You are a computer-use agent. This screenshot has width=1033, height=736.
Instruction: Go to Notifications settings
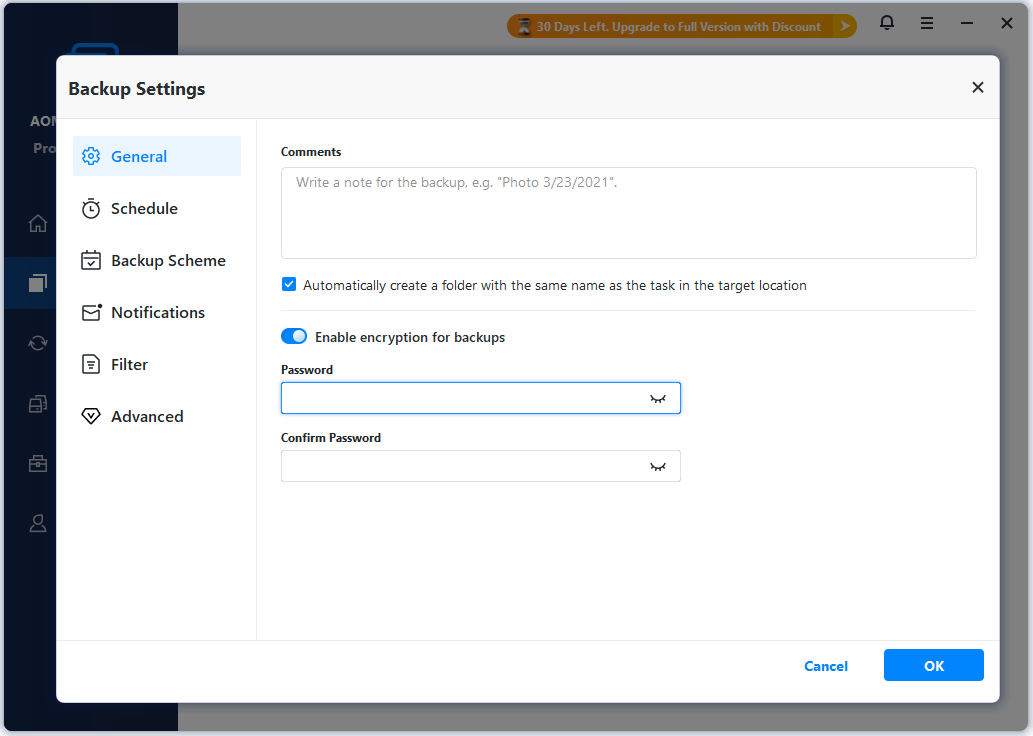pyautogui.click(x=157, y=312)
